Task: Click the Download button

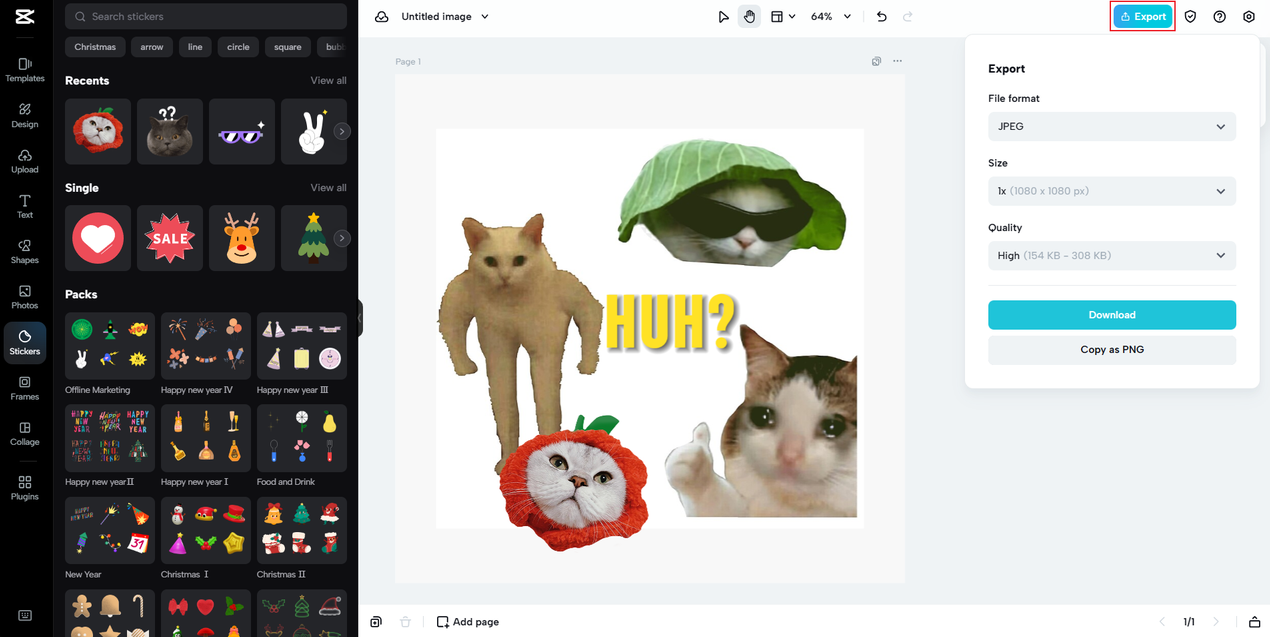Action: coord(1112,315)
